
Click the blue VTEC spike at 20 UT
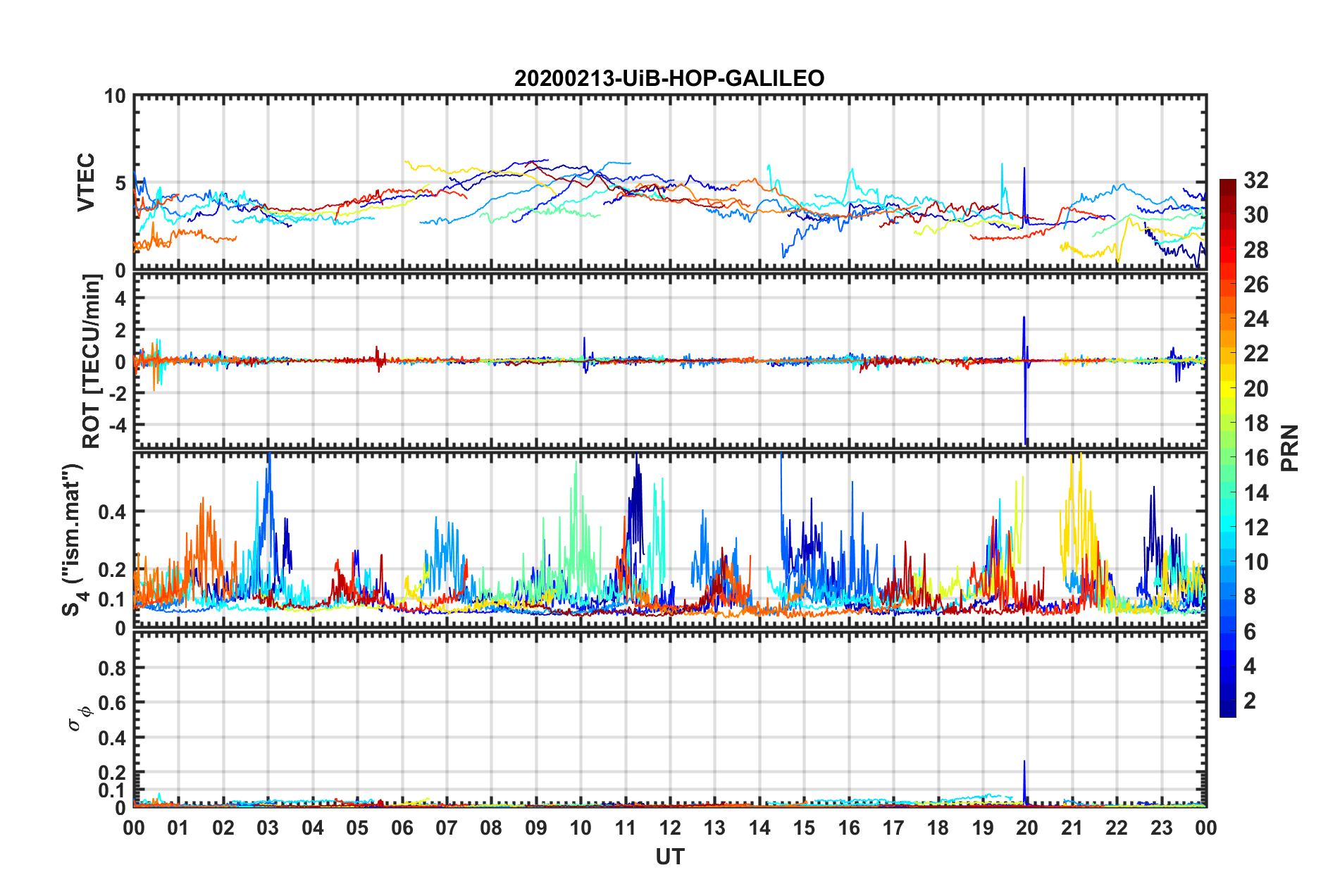pos(1024,196)
